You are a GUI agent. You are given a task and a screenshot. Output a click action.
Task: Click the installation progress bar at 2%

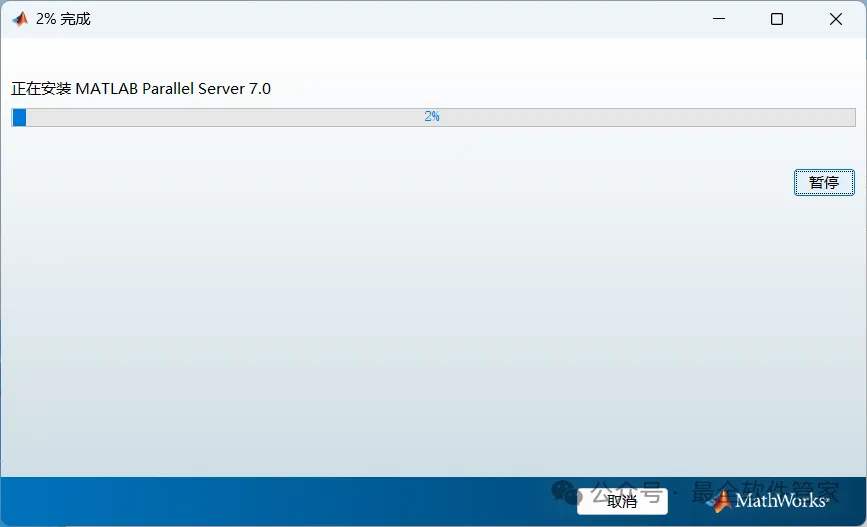tap(433, 117)
